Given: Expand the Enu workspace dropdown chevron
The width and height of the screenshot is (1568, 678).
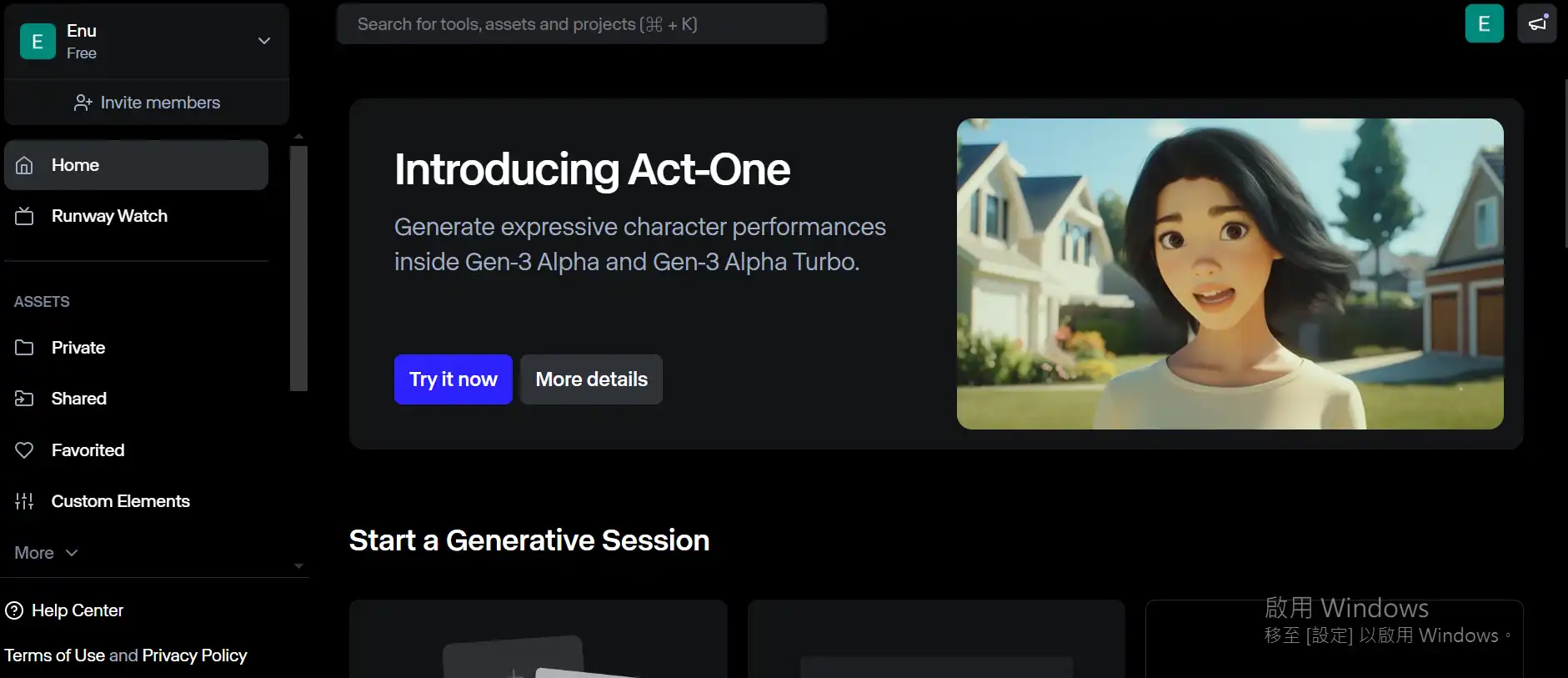Looking at the screenshot, I should point(264,41).
